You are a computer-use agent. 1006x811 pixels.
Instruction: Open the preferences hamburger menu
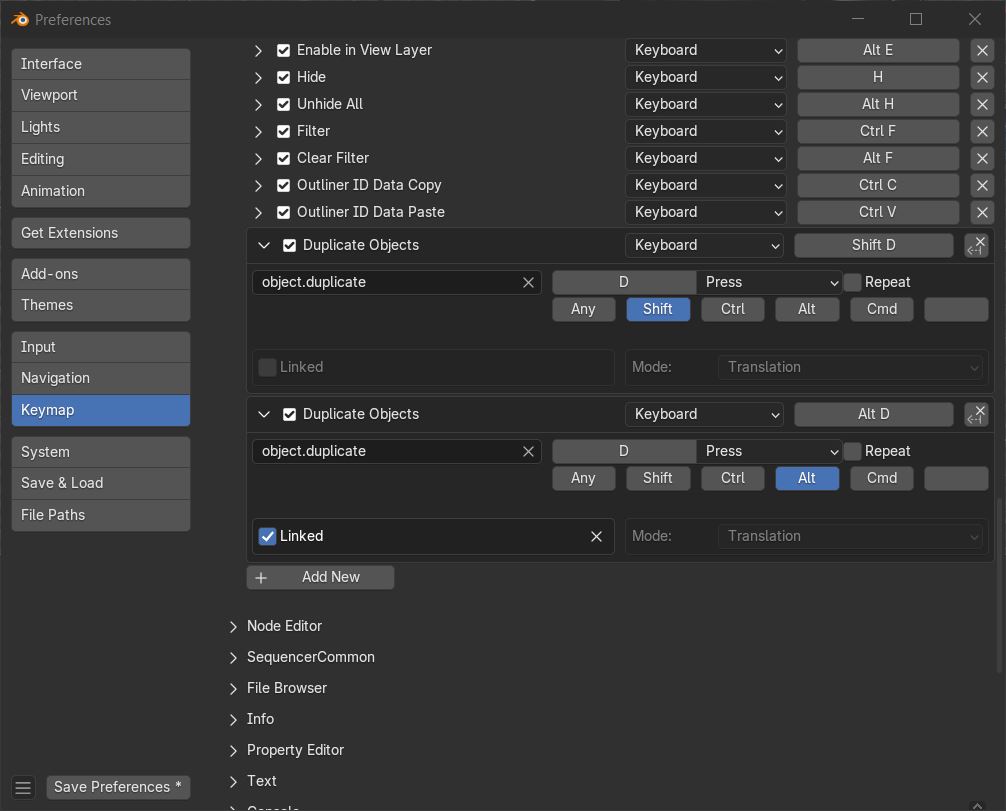coord(23,787)
